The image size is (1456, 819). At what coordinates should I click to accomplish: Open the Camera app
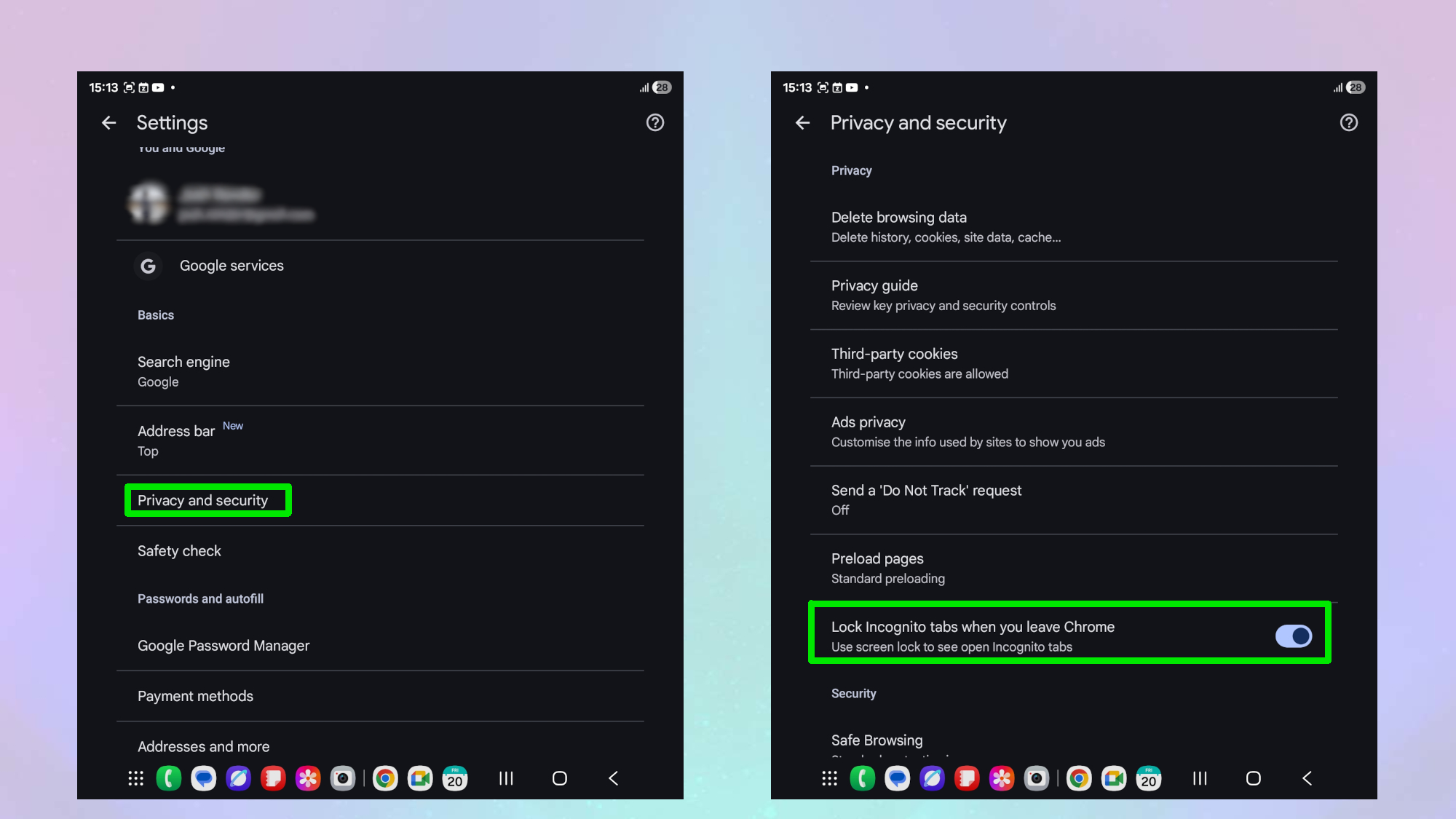[x=343, y=778]
